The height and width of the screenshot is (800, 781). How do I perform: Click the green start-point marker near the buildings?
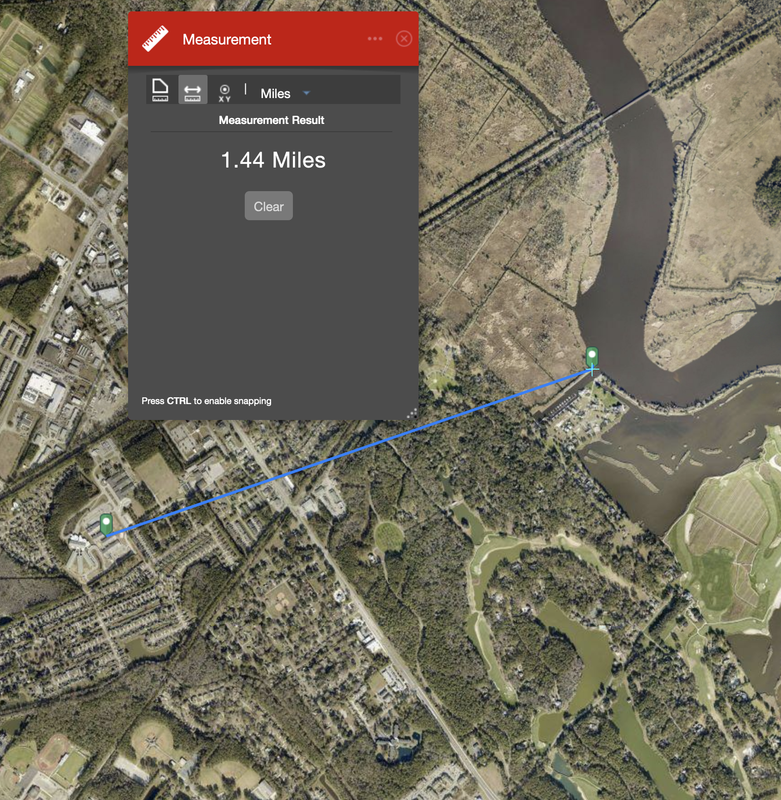coord(106,524)
